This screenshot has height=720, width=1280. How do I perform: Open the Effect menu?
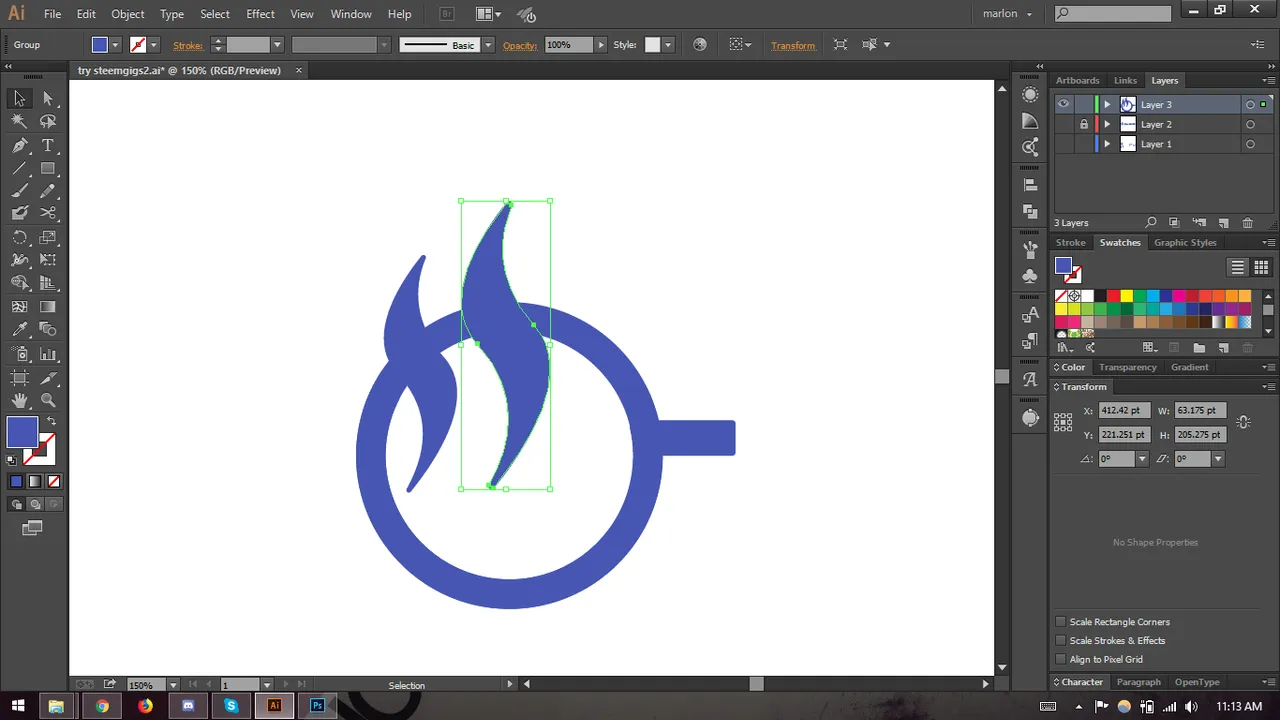(260, 14)
